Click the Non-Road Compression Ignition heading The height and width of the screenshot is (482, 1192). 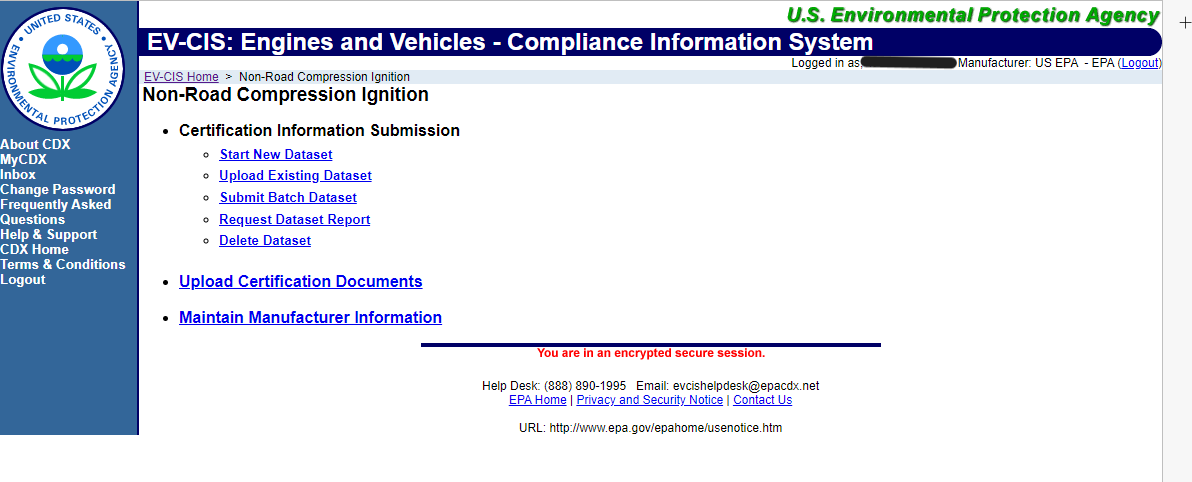[286, 95]
